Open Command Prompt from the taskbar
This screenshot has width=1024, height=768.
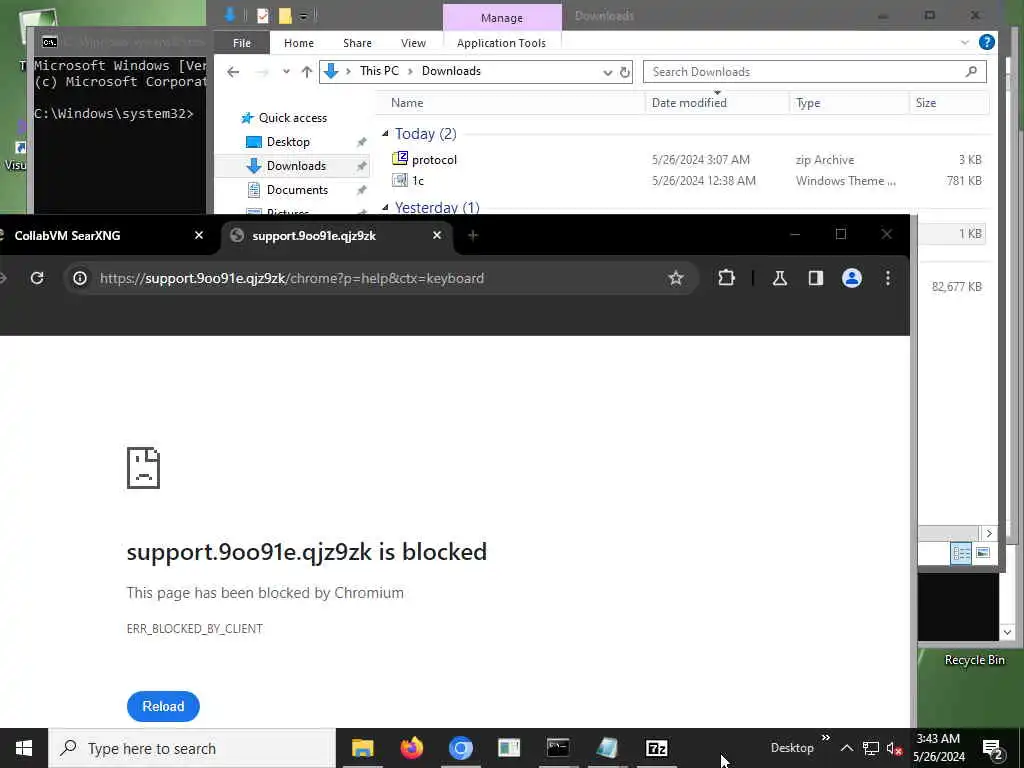coord(558,748)
